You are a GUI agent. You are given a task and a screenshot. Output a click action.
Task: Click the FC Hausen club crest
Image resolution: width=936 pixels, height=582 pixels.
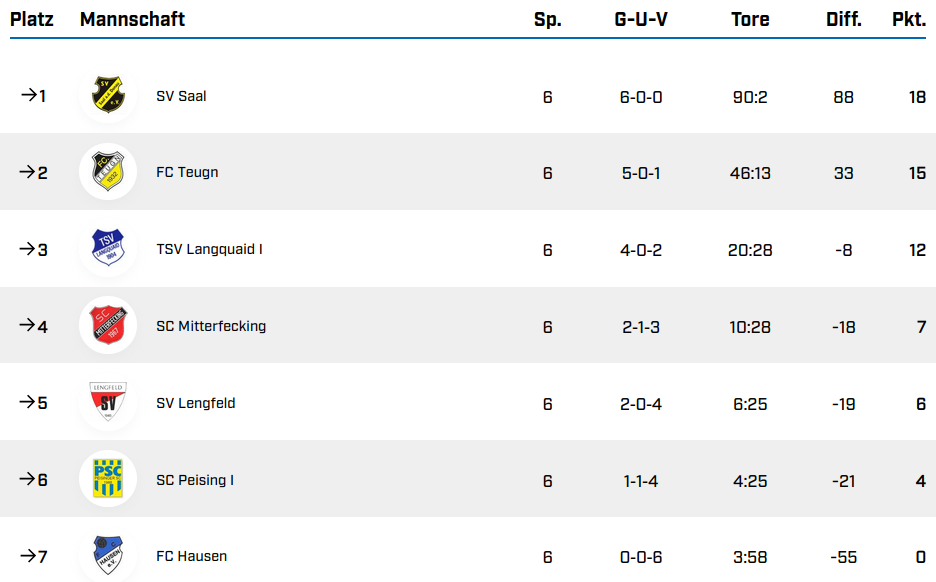[108, 555]
